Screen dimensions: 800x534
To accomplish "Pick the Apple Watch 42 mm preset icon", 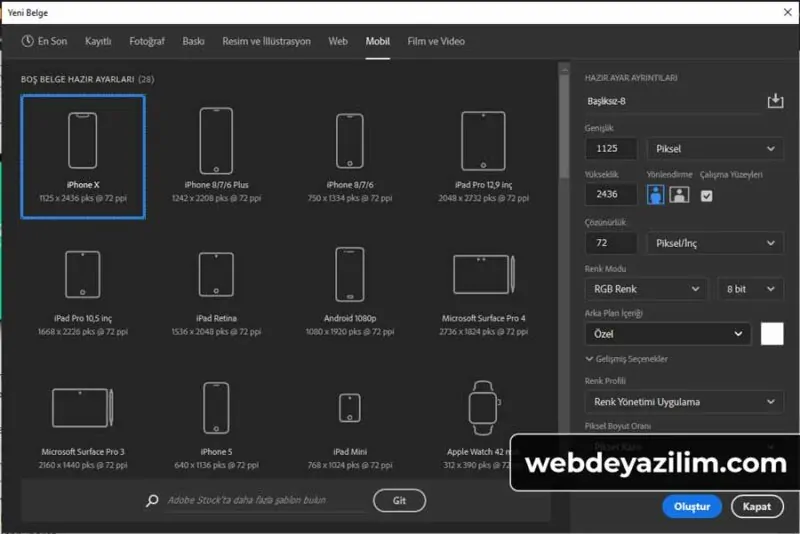I will (484, 408).
